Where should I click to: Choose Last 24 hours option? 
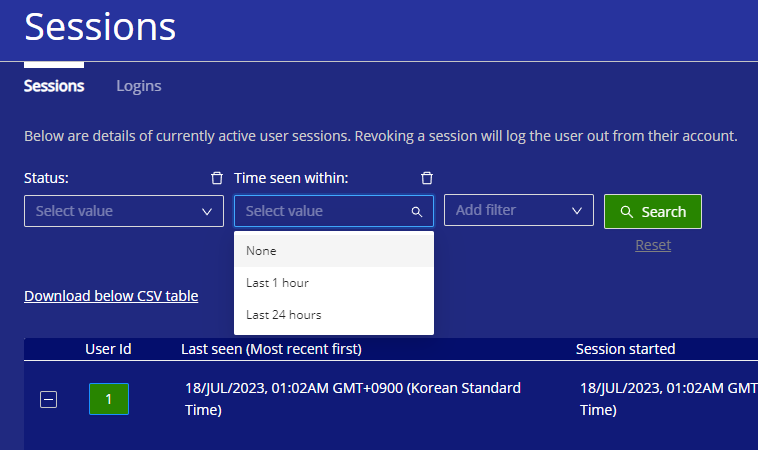click(x=334, y=315)
